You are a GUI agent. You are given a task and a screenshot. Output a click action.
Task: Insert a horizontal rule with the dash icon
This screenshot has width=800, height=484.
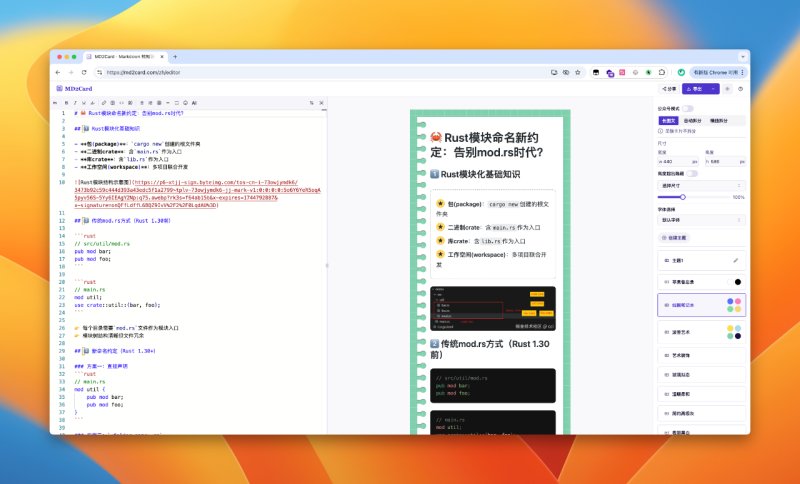click(x=168, y=103)
